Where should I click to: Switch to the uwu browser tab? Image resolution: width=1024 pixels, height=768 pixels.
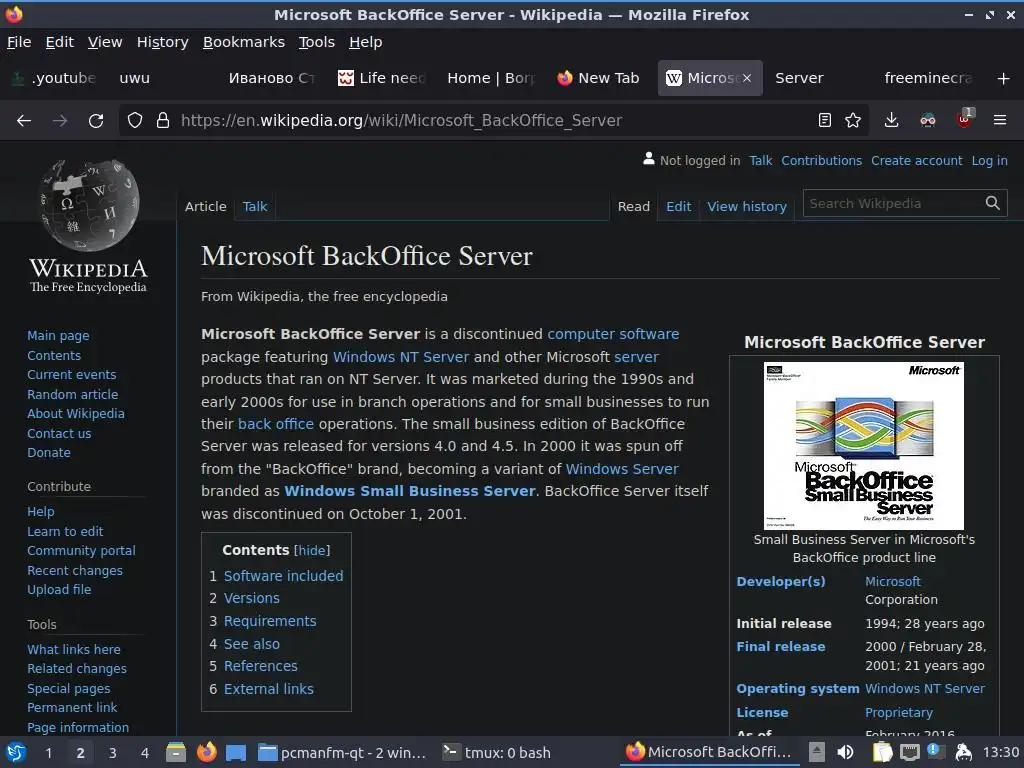(161, 78)
